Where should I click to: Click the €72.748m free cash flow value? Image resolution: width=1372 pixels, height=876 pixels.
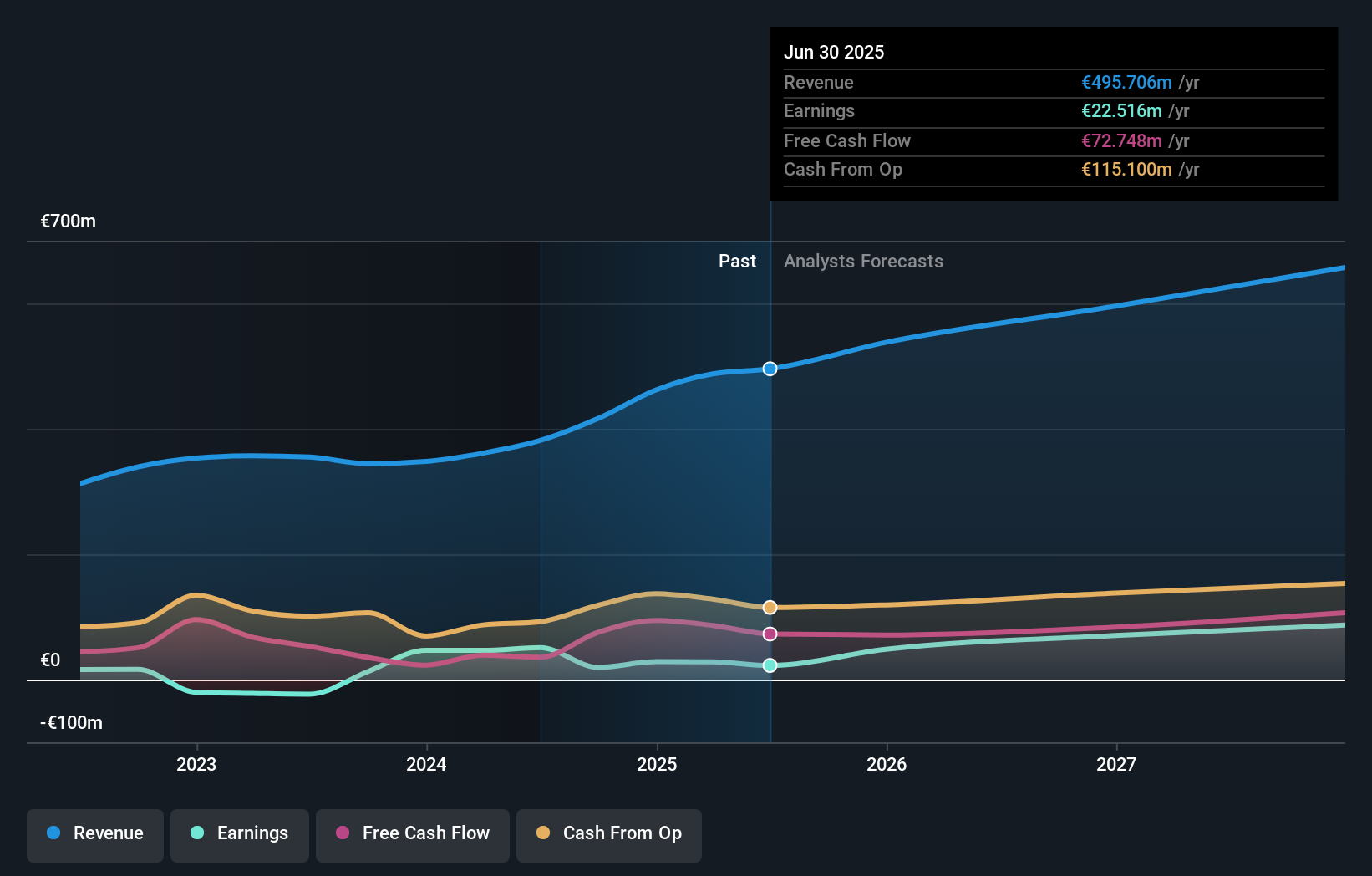click(1121, 141)
